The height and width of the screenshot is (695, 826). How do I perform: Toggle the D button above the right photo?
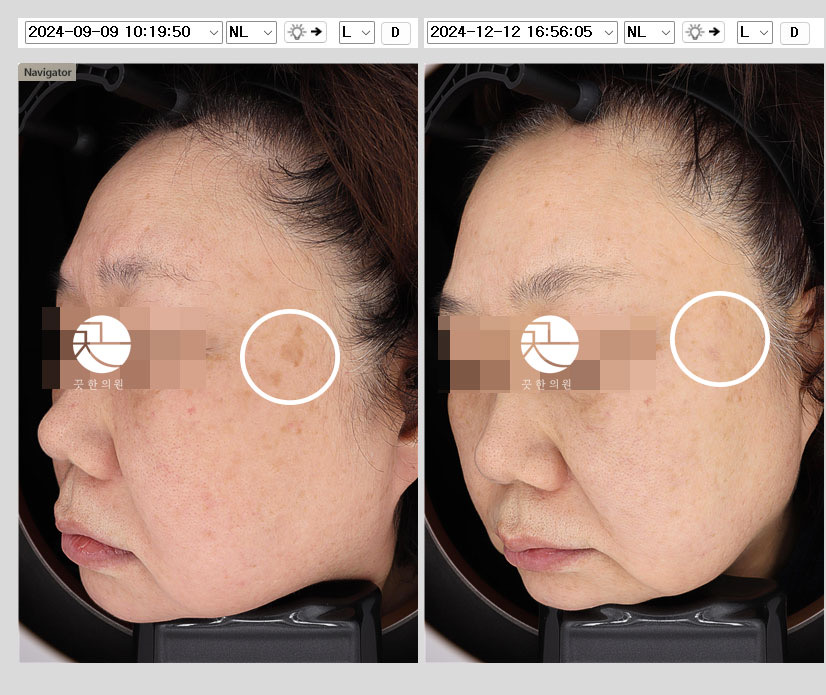[x=794, y=32]
